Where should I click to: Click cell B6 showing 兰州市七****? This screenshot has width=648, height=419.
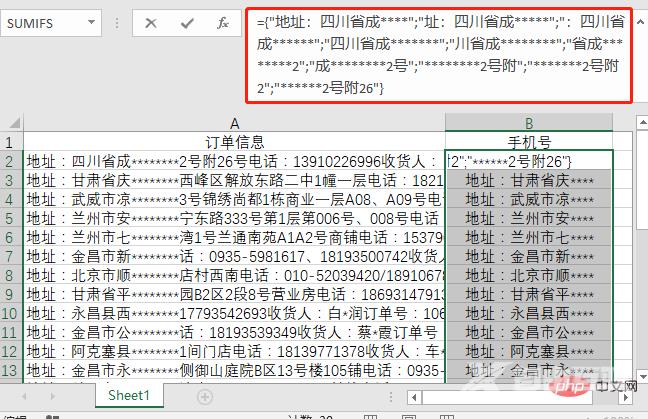point(529,237)
